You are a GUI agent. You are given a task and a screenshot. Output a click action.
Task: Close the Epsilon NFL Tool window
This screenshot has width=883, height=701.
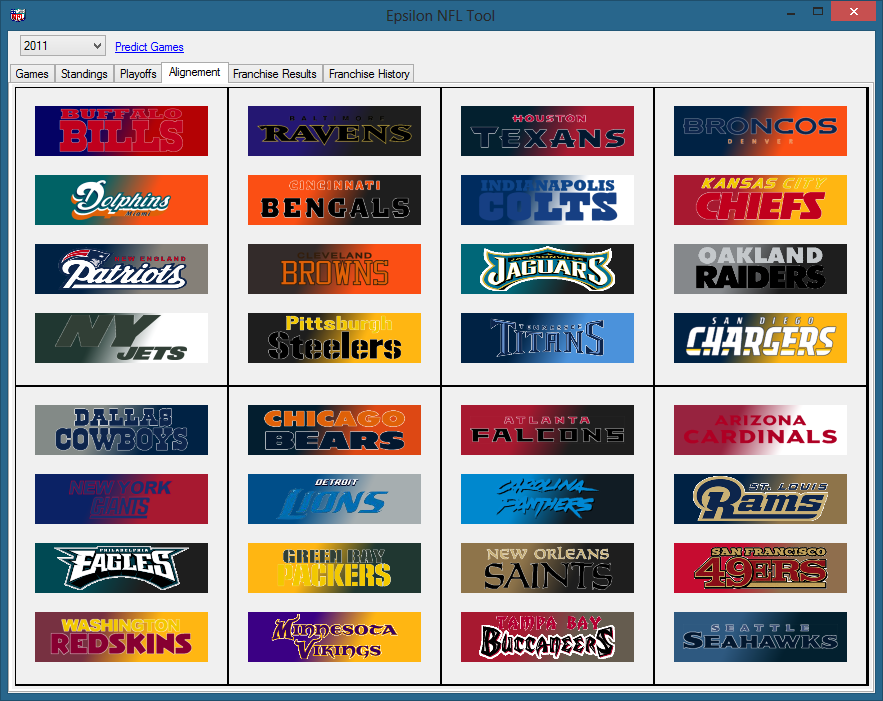[x=854, y=11]
